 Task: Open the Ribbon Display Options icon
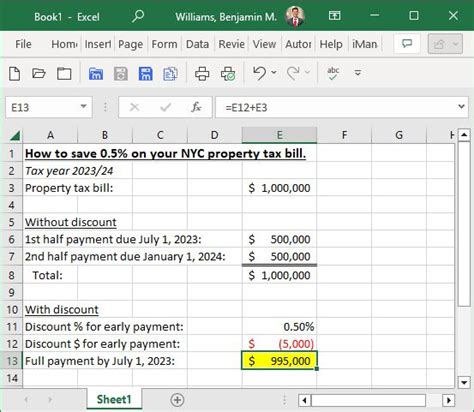coord(334,16)
